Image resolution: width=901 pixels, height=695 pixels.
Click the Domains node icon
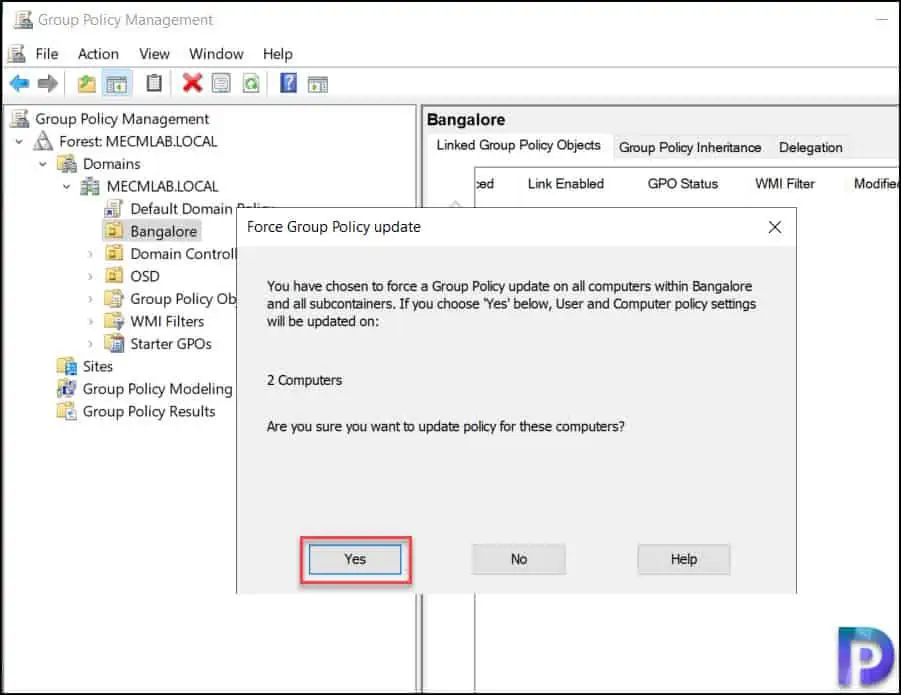point(67,164)
